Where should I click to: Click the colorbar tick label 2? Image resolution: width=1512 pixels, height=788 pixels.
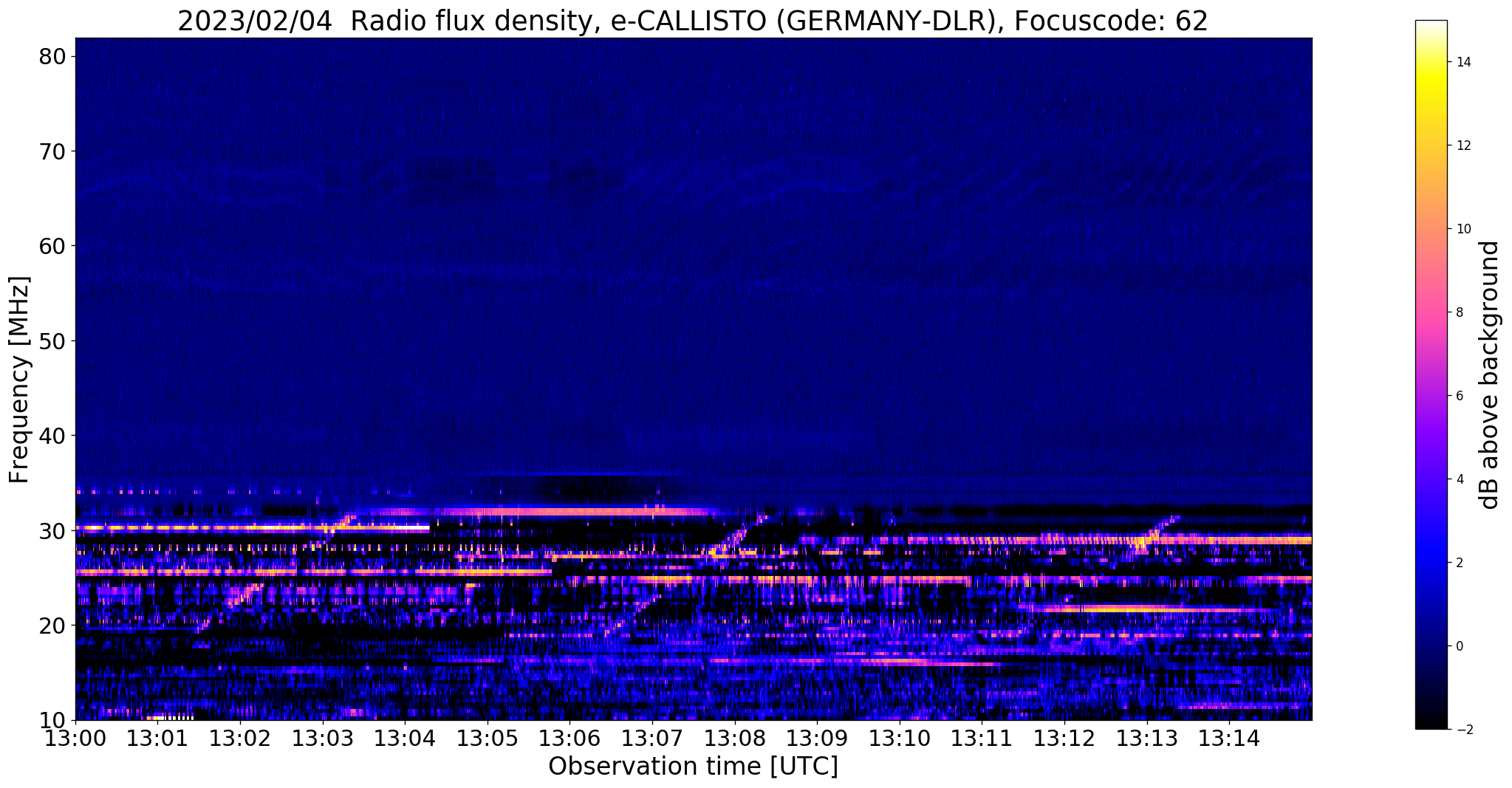[1459, 563]
